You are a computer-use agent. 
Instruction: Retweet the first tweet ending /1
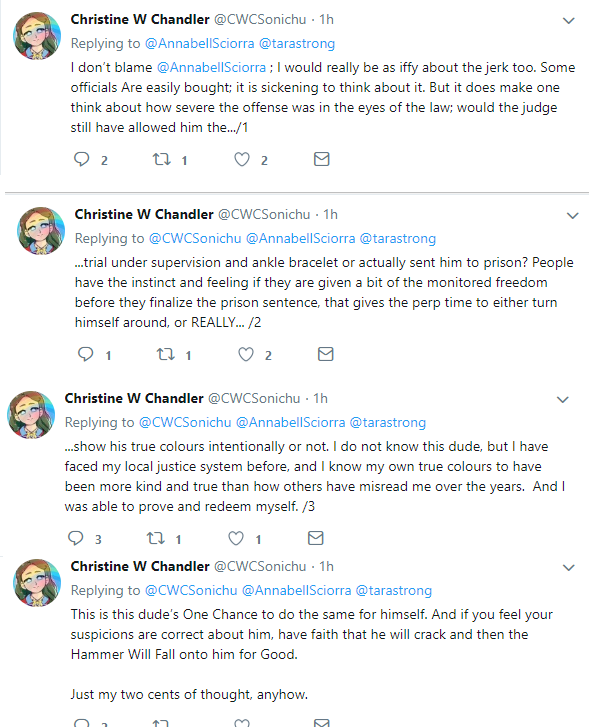click(x=162, y=159)
